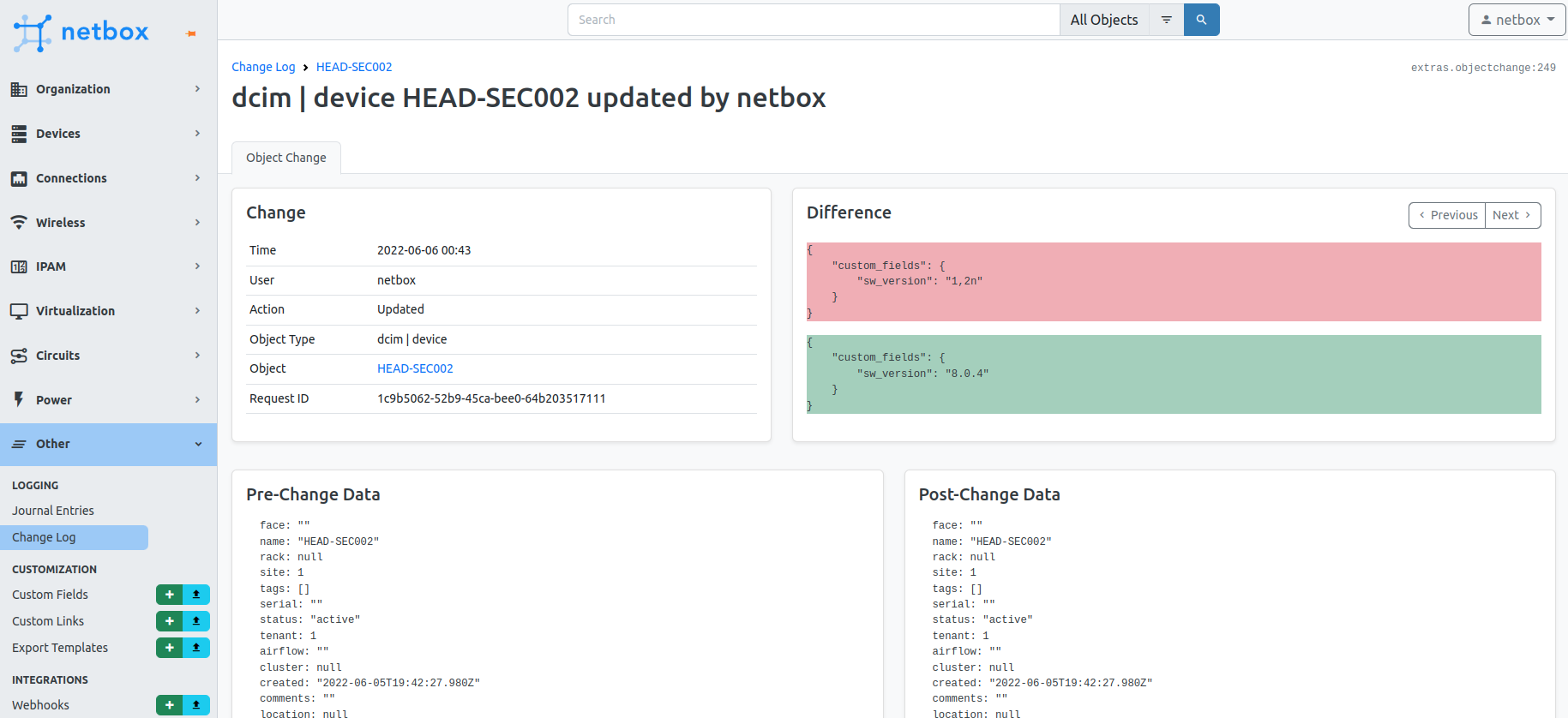Screen dimensions: 1568x718
Task: Open Export Templates menu item
Action: (60, 648)
